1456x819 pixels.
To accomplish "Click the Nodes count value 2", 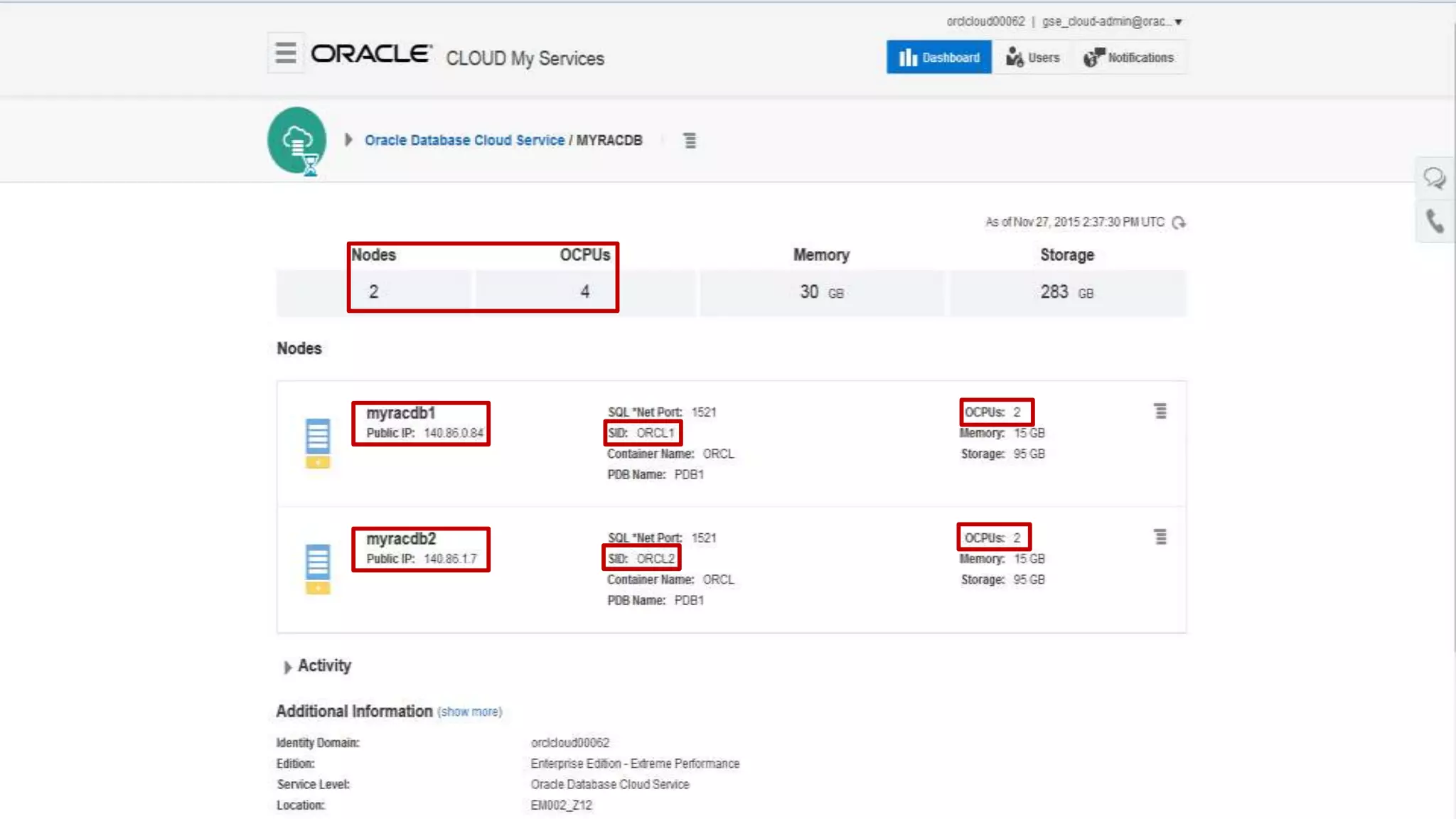I will click(x=373, y=291).
